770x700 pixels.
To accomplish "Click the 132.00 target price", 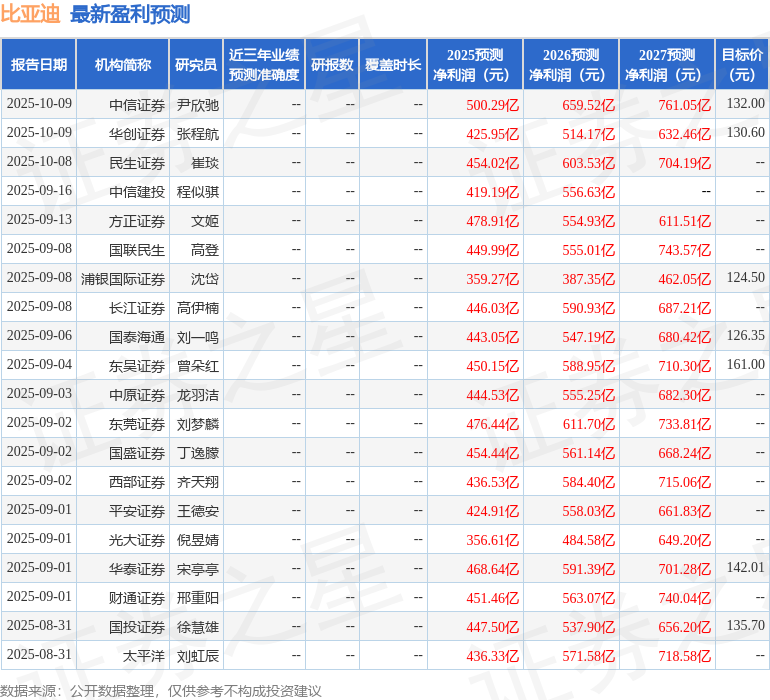I will pyautogui.click(x=745, y=103).
